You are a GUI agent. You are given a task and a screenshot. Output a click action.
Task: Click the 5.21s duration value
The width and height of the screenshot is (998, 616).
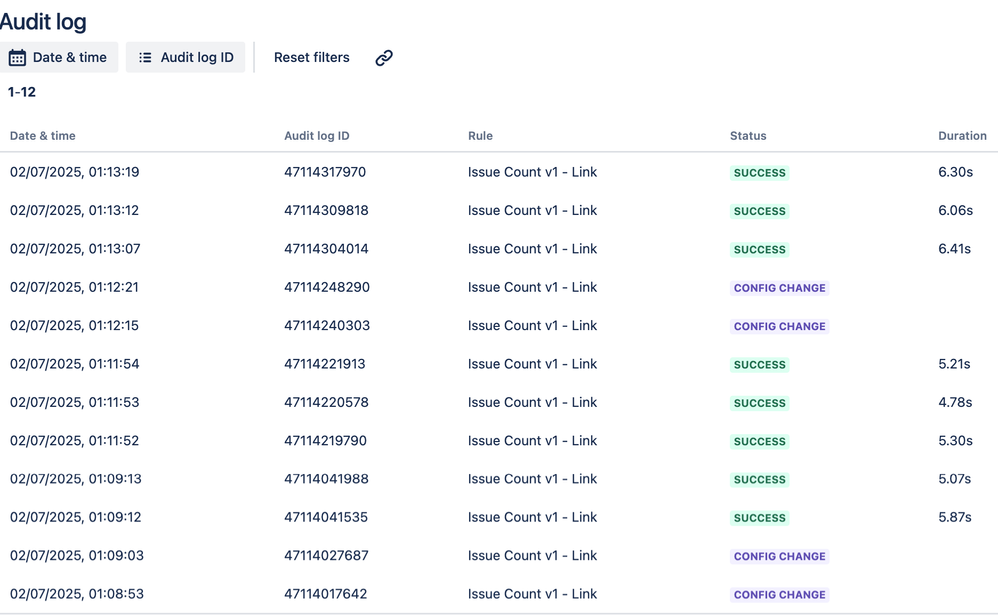(954, 364)
